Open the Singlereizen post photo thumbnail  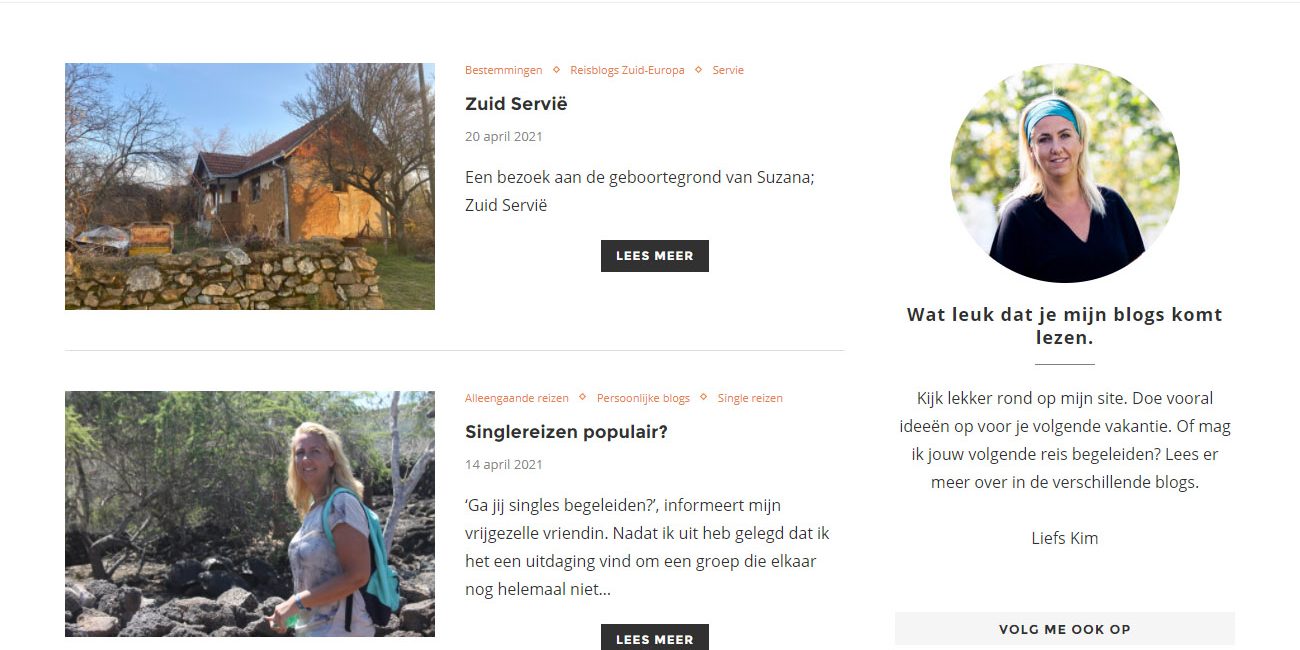[250, 514]
